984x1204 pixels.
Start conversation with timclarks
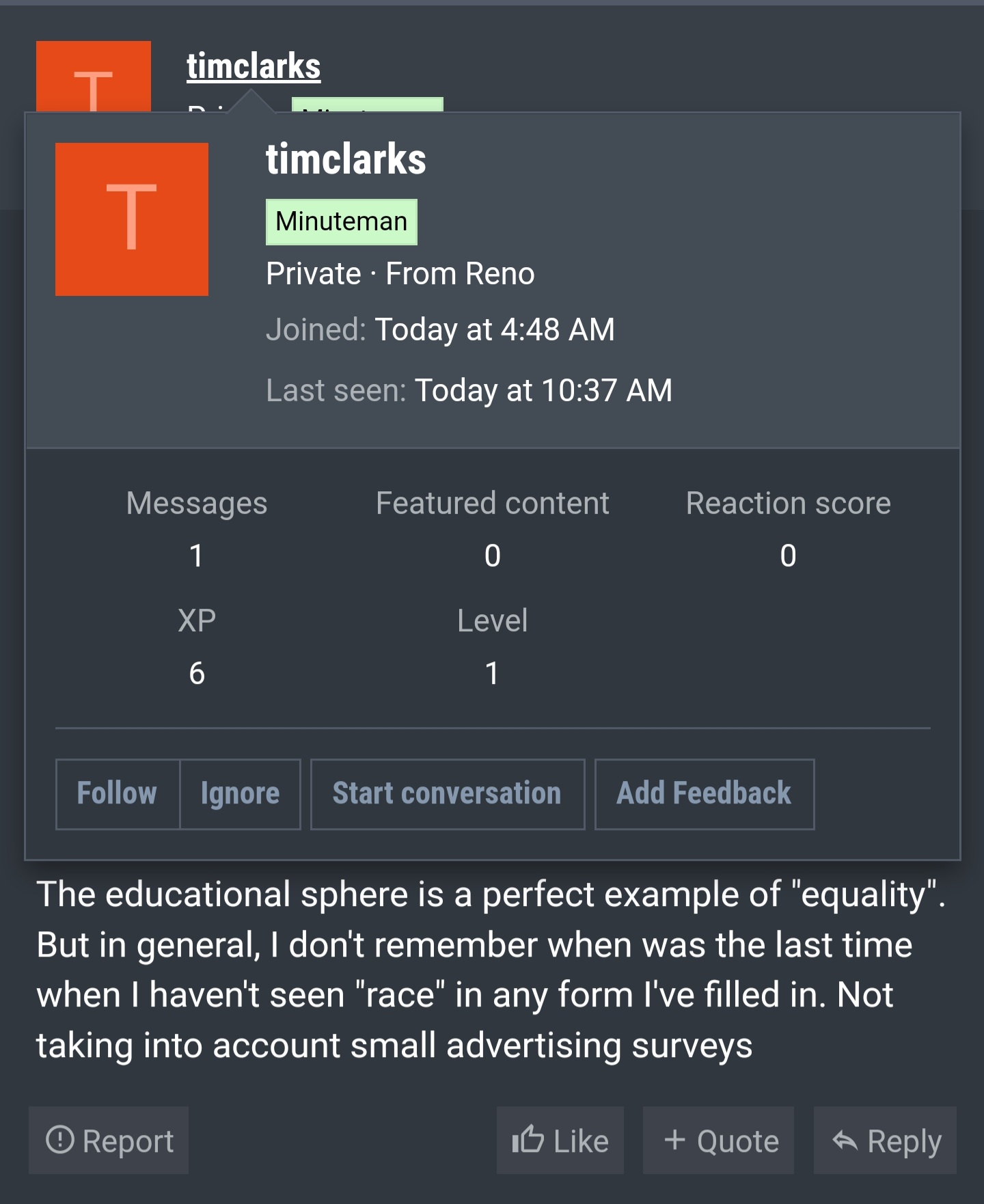pyautogui.click(x=448, y=794)
